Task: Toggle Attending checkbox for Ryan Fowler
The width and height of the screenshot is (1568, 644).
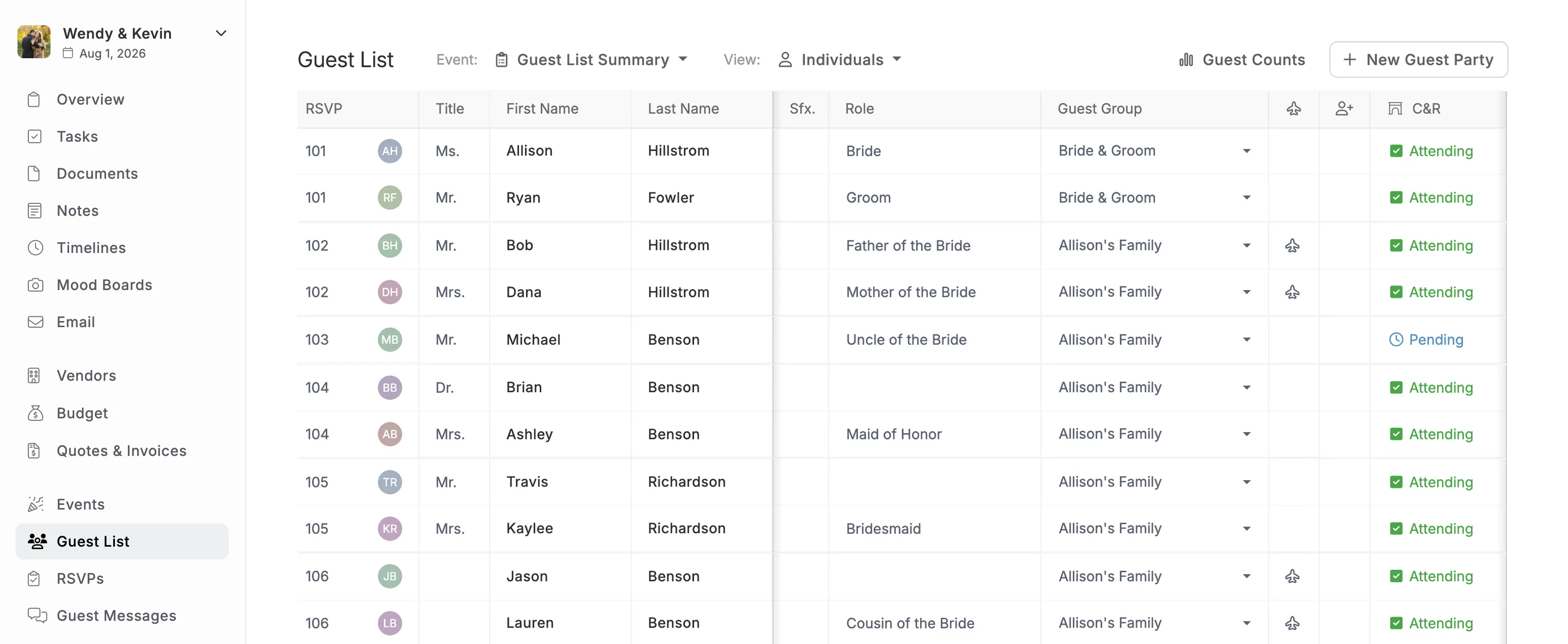Action: click(1396, 198)
